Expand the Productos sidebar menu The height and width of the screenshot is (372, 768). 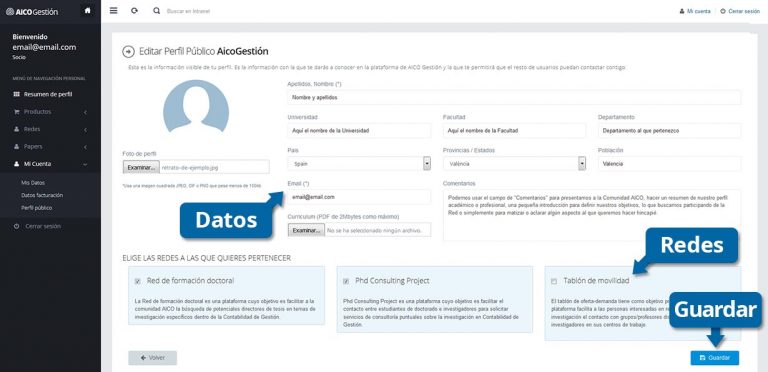pyautogui.click(x=50, y=112)
